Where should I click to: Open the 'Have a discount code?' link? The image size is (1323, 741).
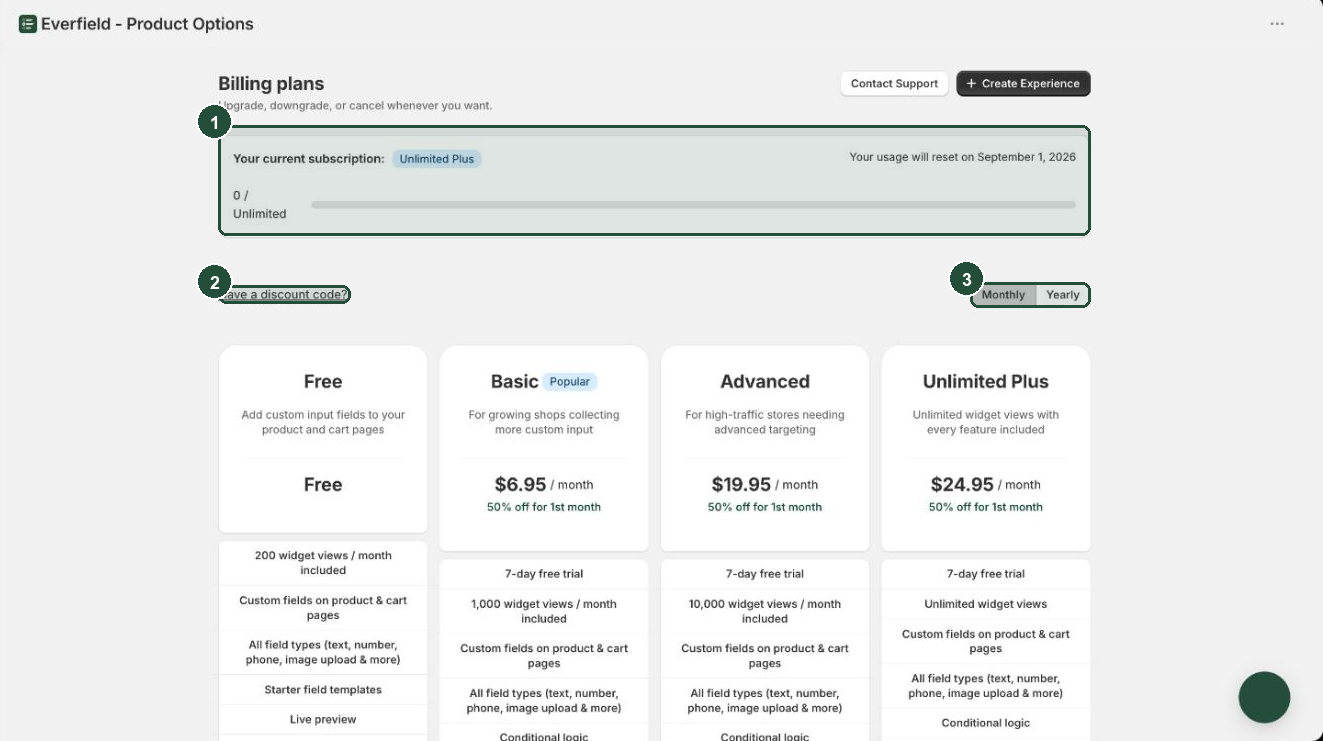click(x=285, y=294)
